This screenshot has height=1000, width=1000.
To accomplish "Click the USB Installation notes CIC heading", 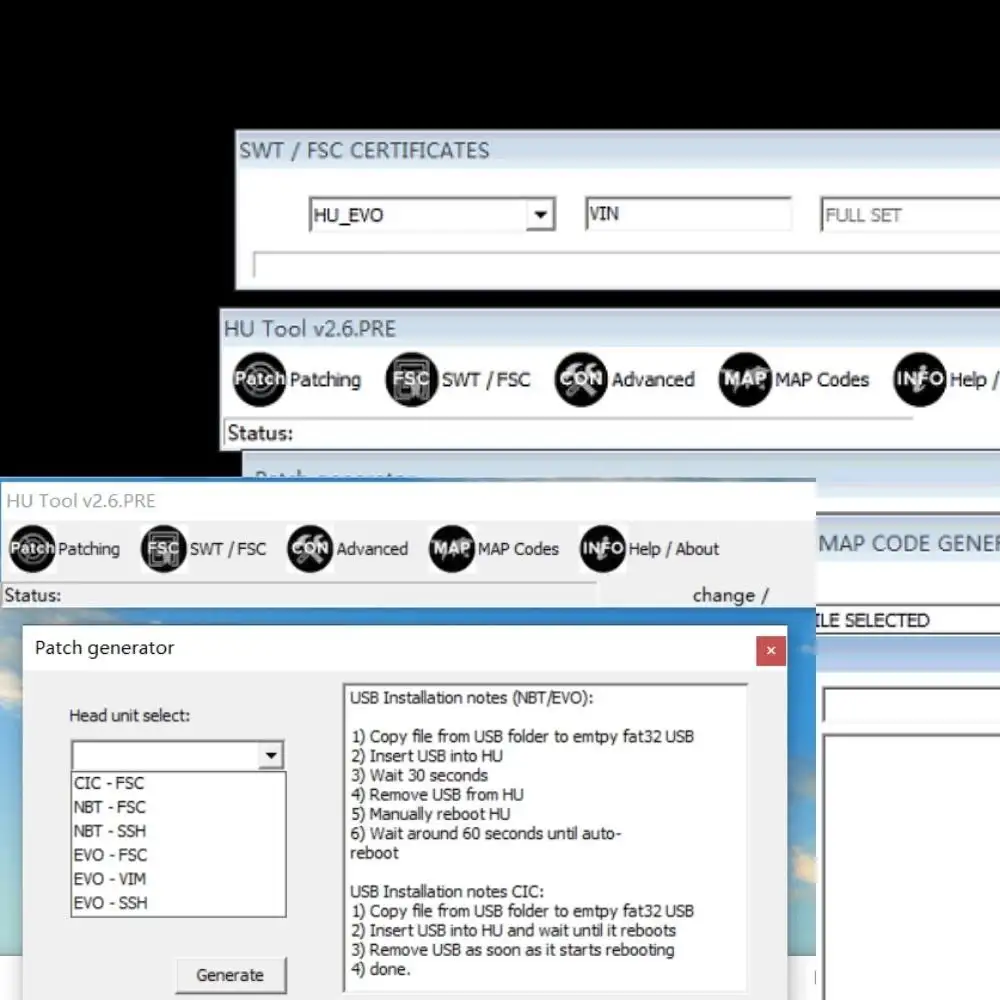I will (446, 892).
